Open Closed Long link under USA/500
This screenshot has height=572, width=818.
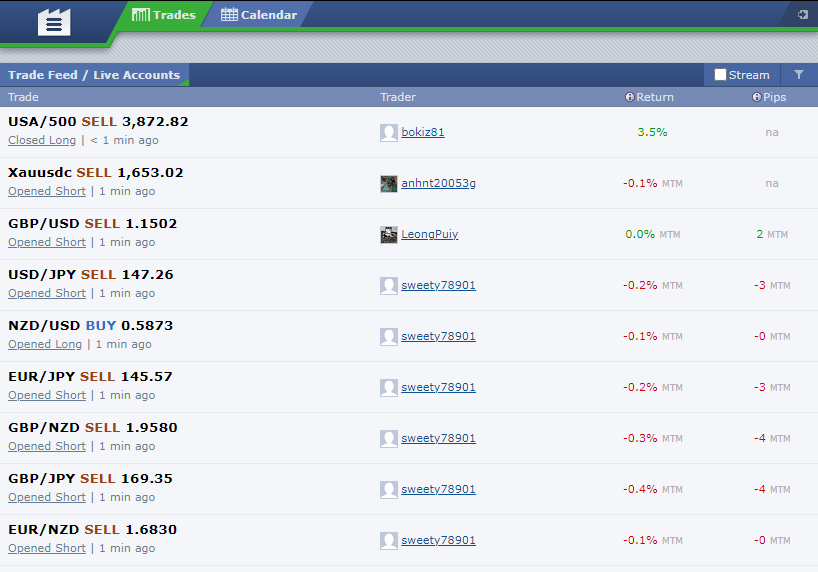point(42,140)
